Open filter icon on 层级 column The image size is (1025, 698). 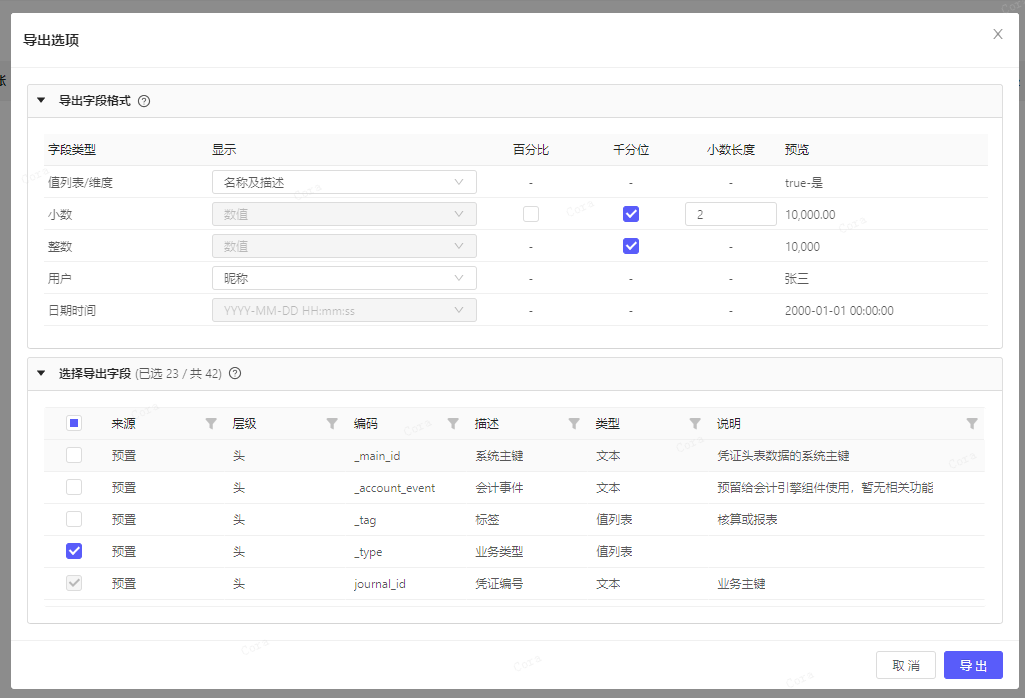pos(332,424)
